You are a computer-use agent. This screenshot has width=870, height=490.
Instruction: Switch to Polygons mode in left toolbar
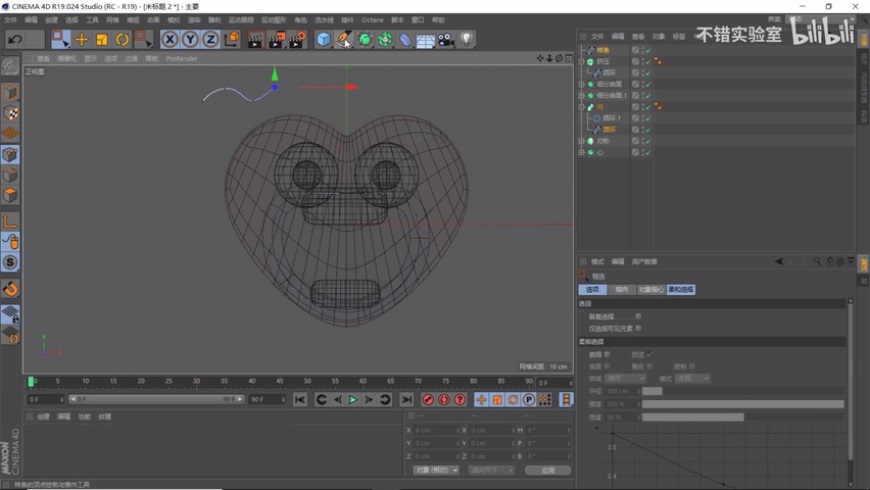pos(10,195)
